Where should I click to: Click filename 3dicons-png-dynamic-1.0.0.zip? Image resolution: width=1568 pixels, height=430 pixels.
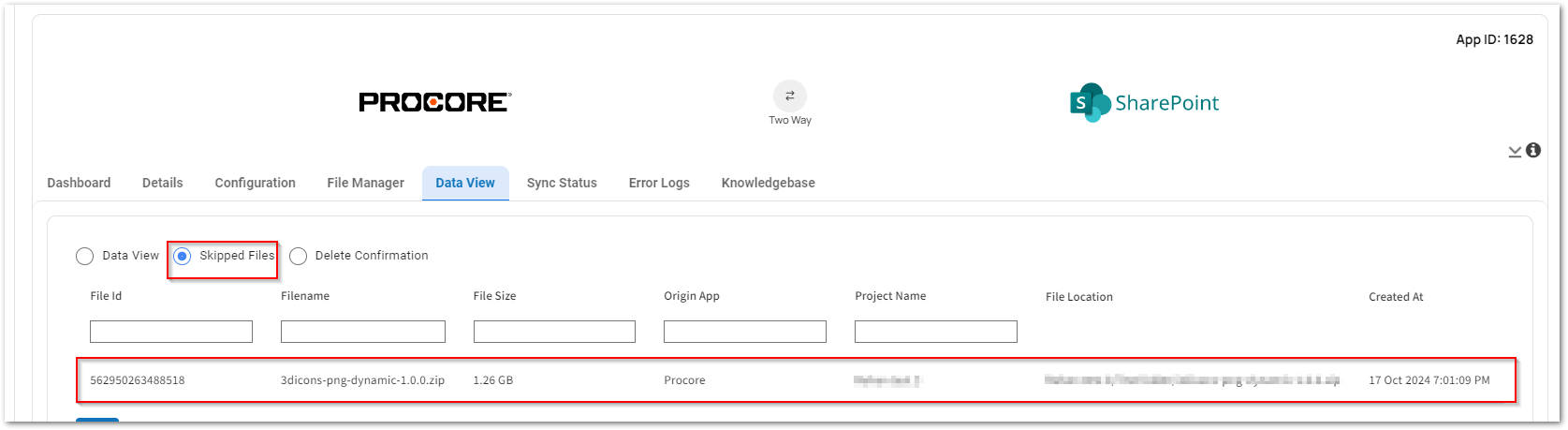[363, 380]
